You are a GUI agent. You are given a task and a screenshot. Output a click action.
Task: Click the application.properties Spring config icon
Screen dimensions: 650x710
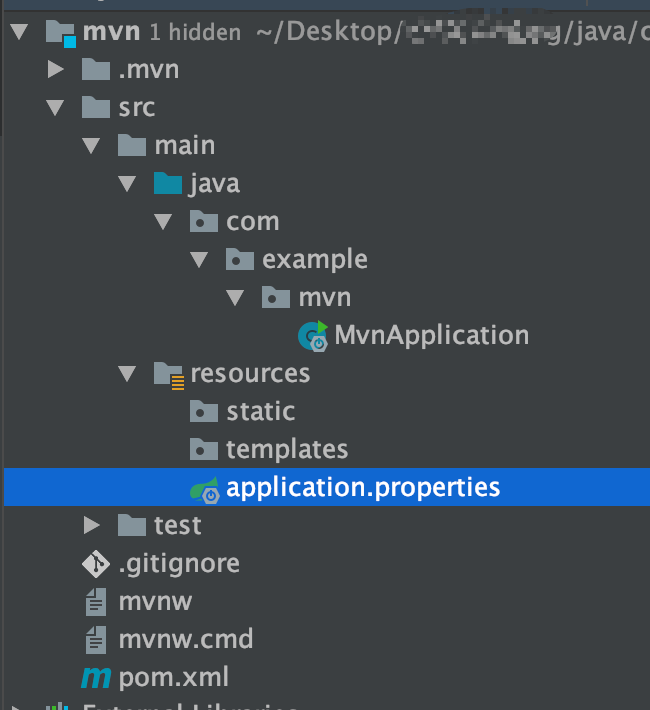[205, 489]
